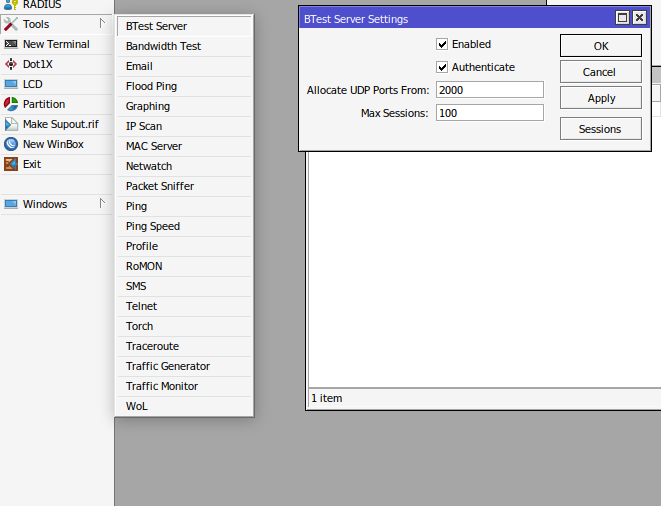Click the Partition icon
This screenshot has width=661, height=506.
(11, 104)
